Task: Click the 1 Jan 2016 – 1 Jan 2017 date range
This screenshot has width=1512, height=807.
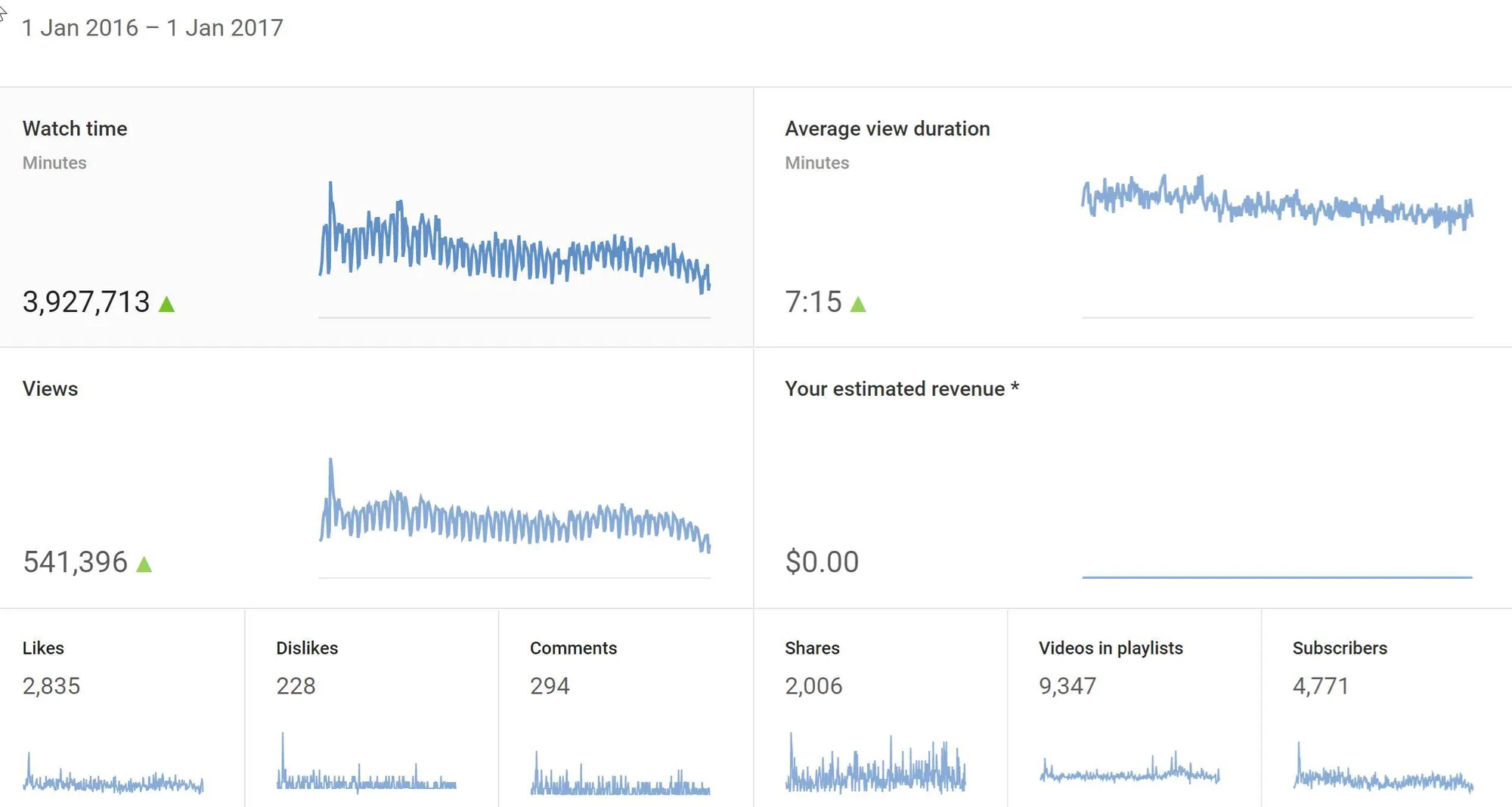Action: [x=153, y=28]
